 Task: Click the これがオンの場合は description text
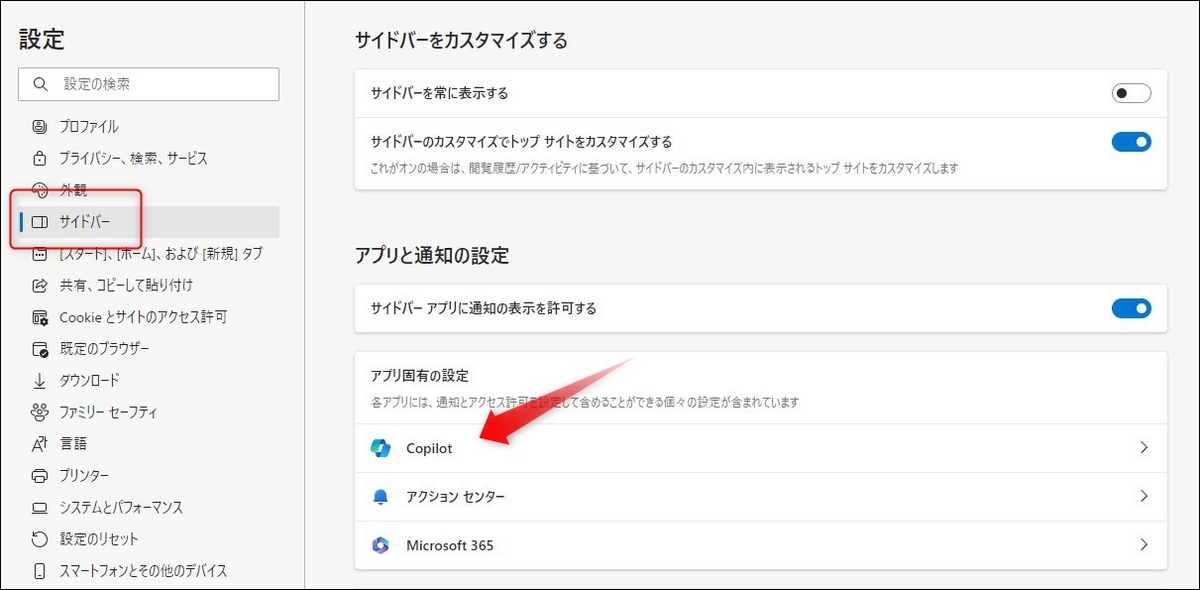[x=664, y=168]
